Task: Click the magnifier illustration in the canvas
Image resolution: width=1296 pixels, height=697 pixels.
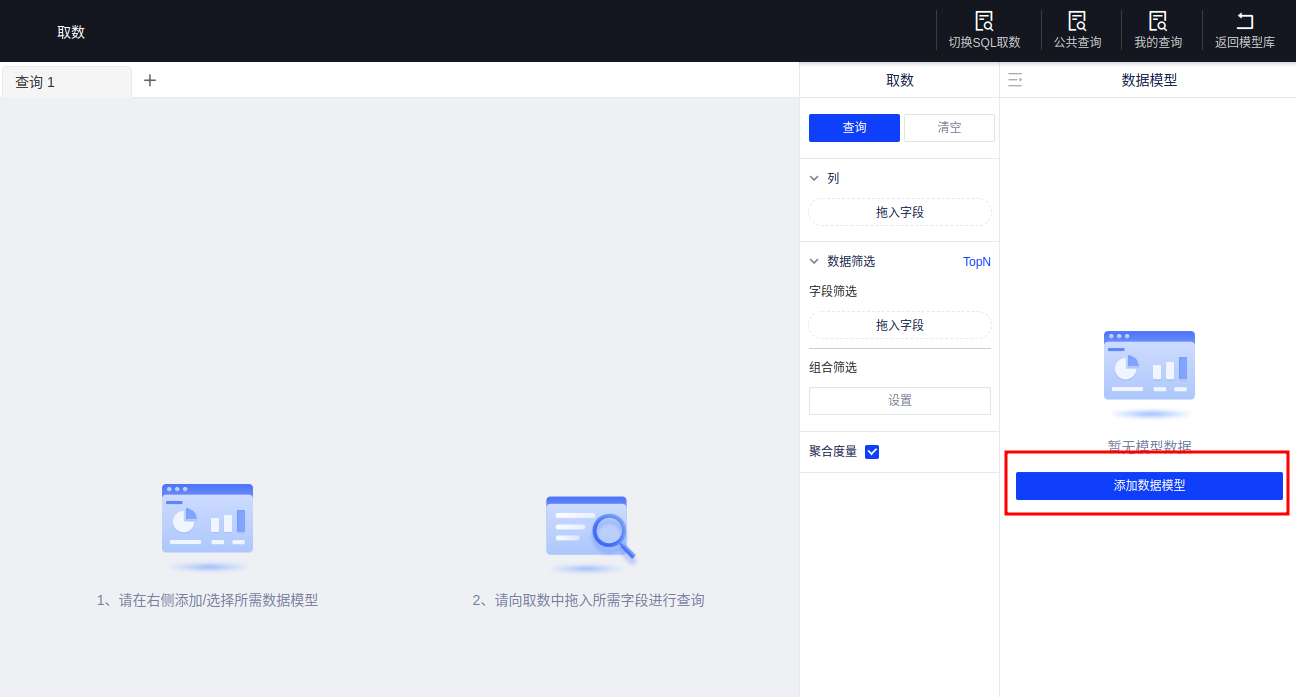Action: pyautogui.click(x=590, y=529)
